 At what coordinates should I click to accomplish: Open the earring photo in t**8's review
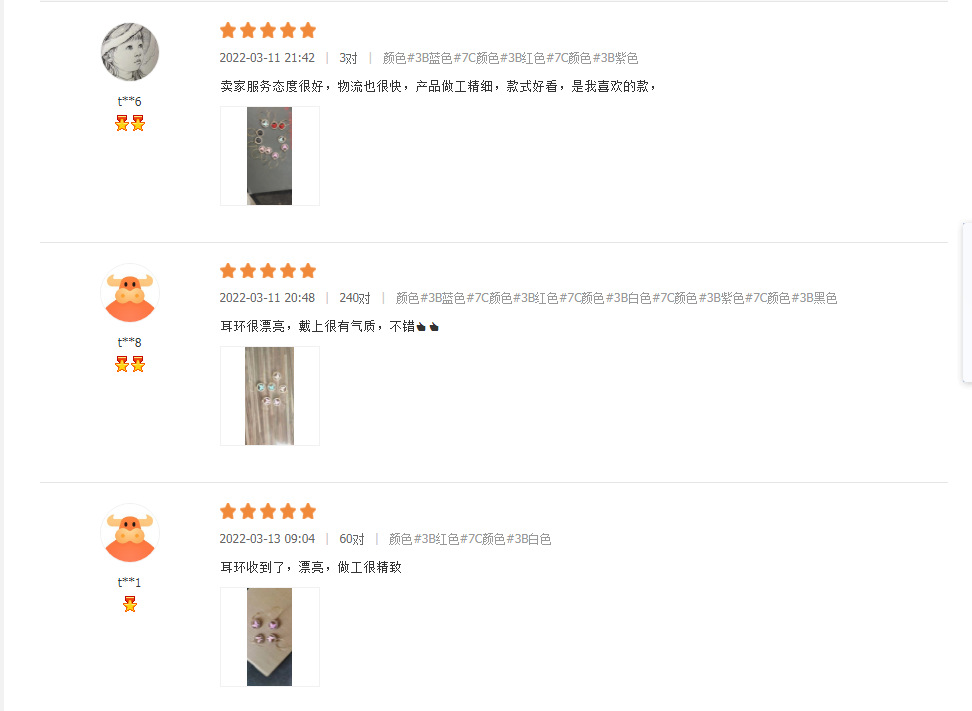coord(270,396)
